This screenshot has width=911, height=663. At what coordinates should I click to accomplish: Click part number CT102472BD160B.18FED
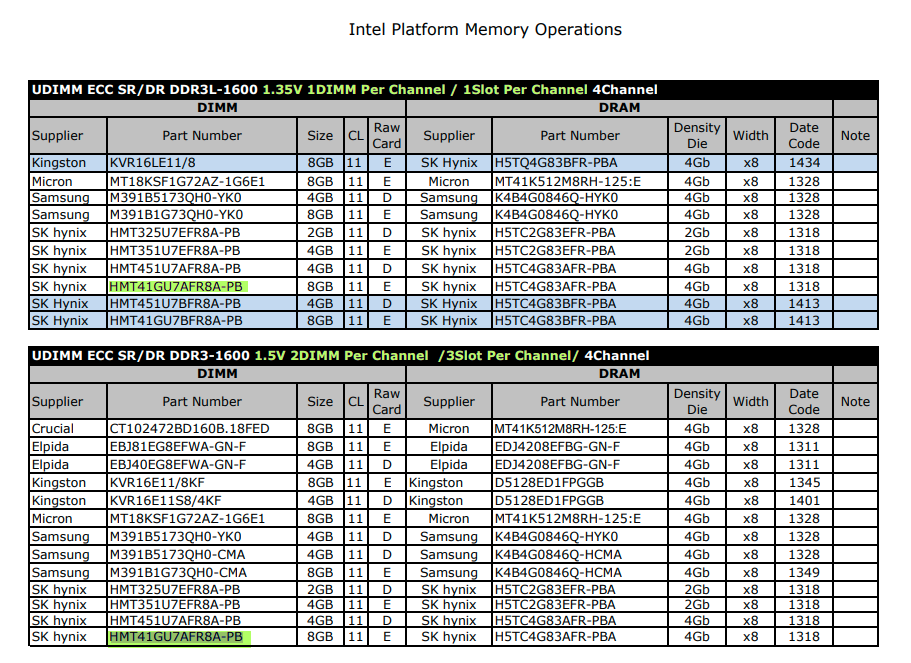[189, 429]
